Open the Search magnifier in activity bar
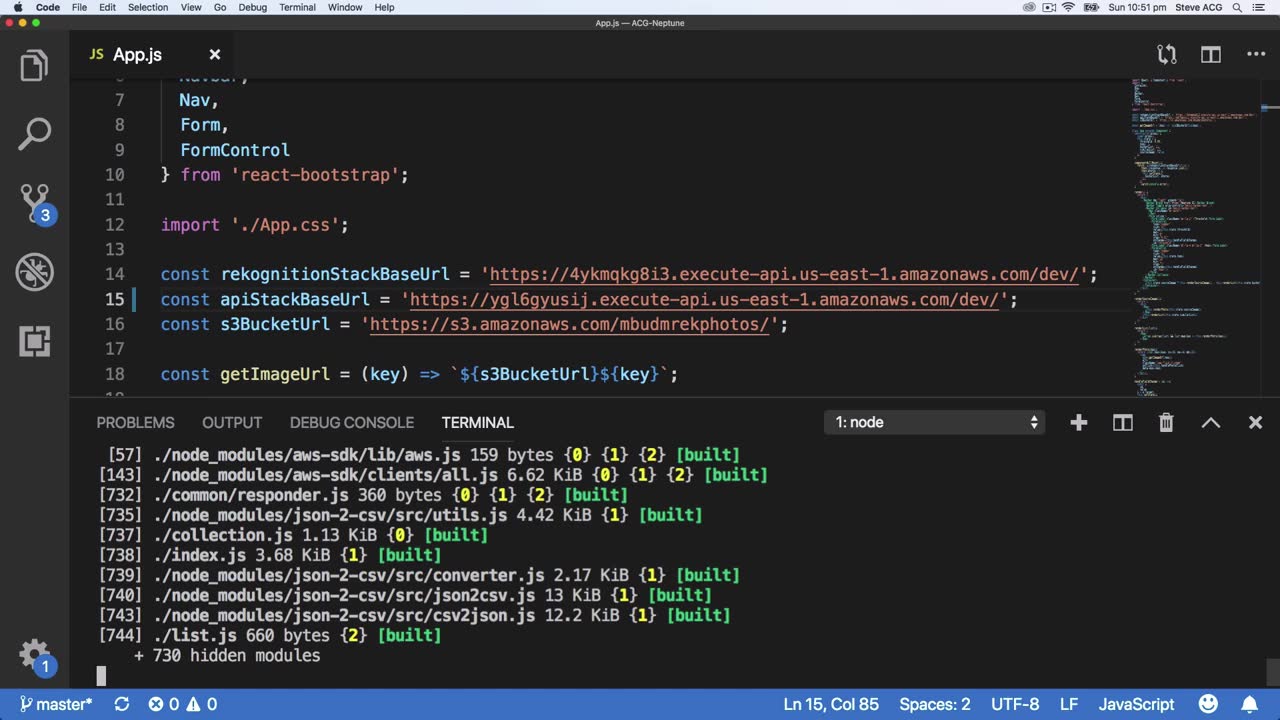The image size is (1280, 720). click(34, 134)
